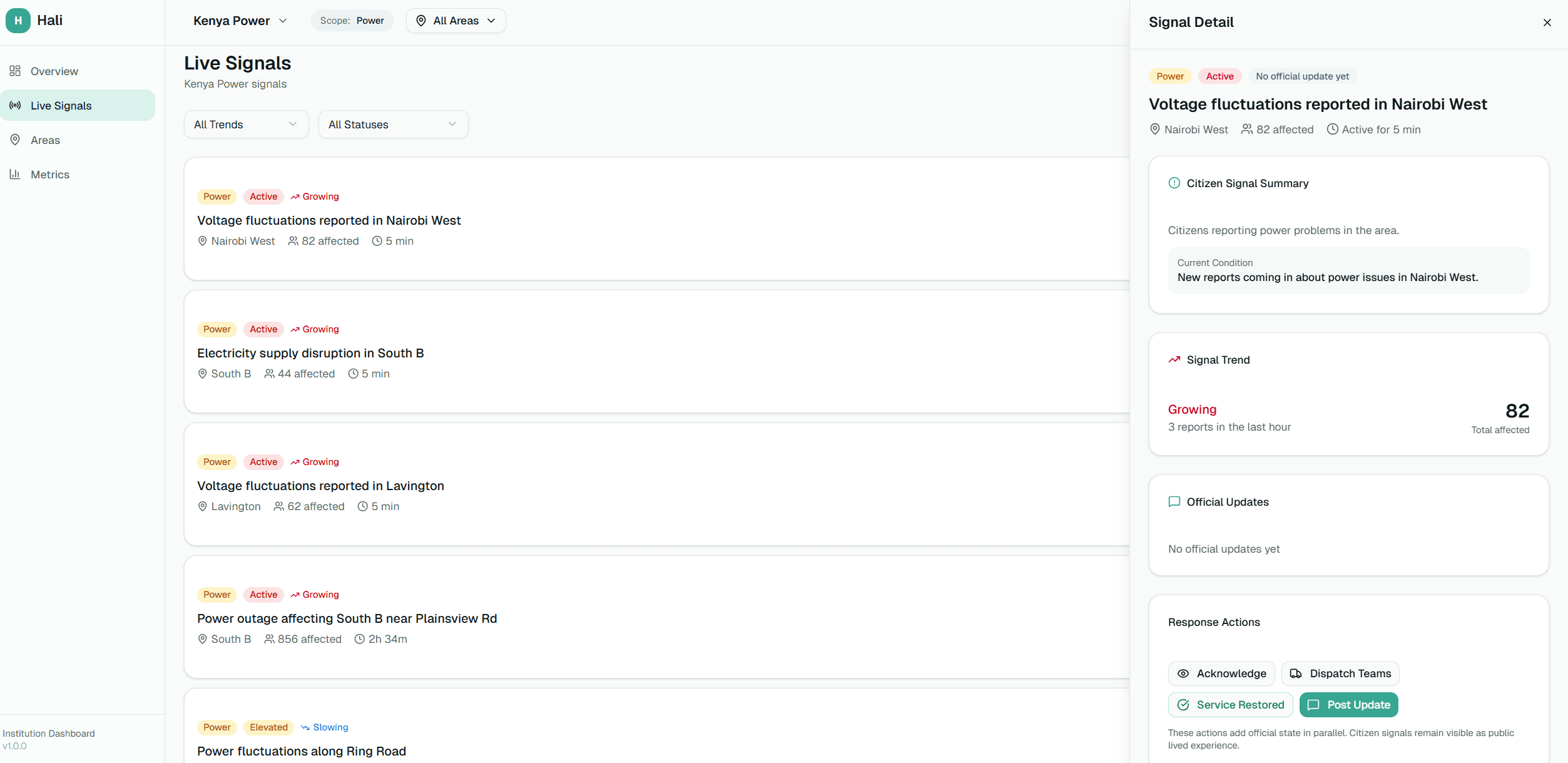Open Voltage fluctuations reported in Lavington
The width and height of the screenshot is (1568, 763).
point(657,484)
